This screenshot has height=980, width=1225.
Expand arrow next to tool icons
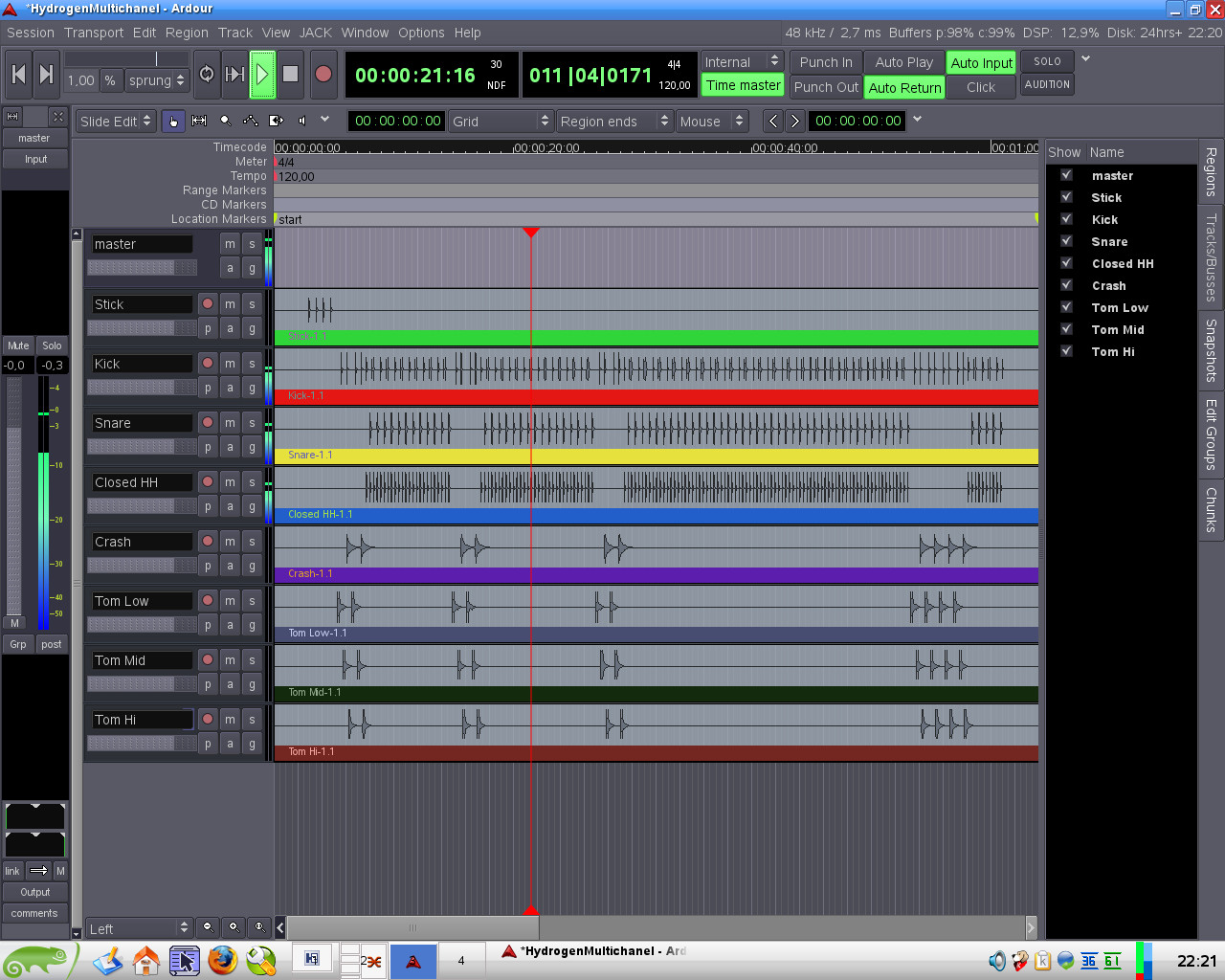tap(325, 120)
